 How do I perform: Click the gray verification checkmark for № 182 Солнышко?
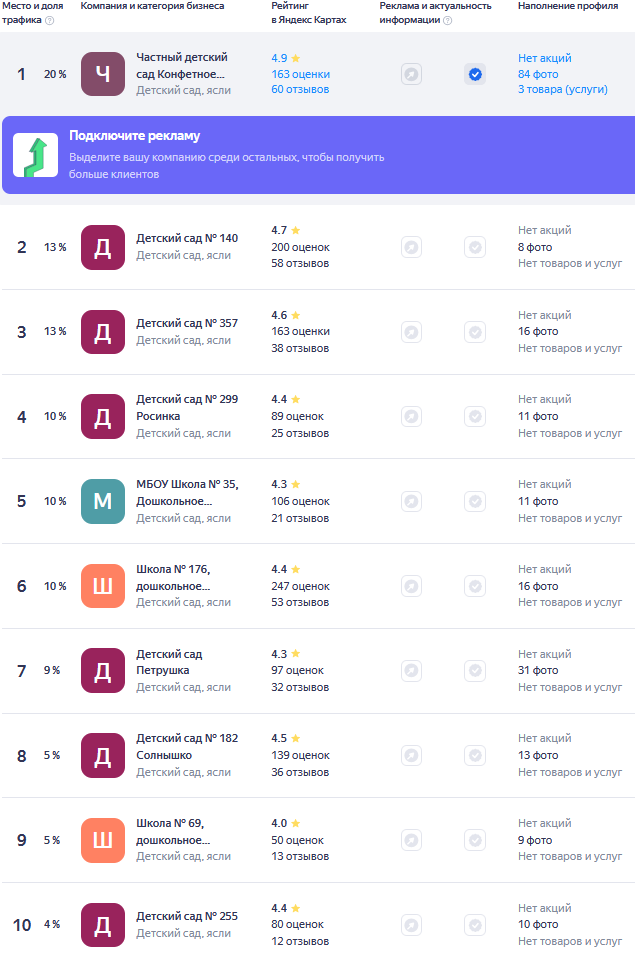pos(475,756)
